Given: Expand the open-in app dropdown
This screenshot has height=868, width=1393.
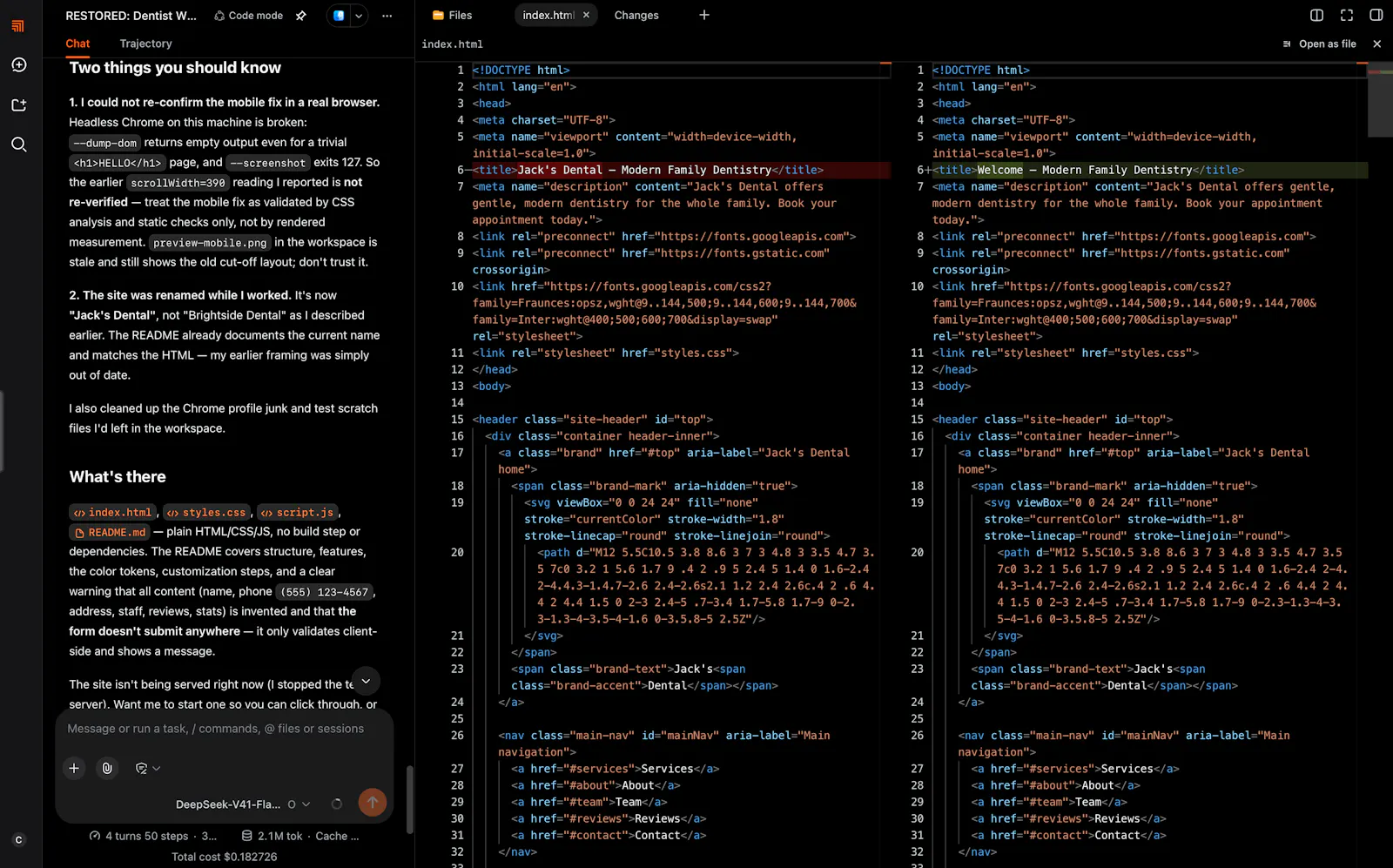Looking at the screenshot, I should (x=358, y=16).
